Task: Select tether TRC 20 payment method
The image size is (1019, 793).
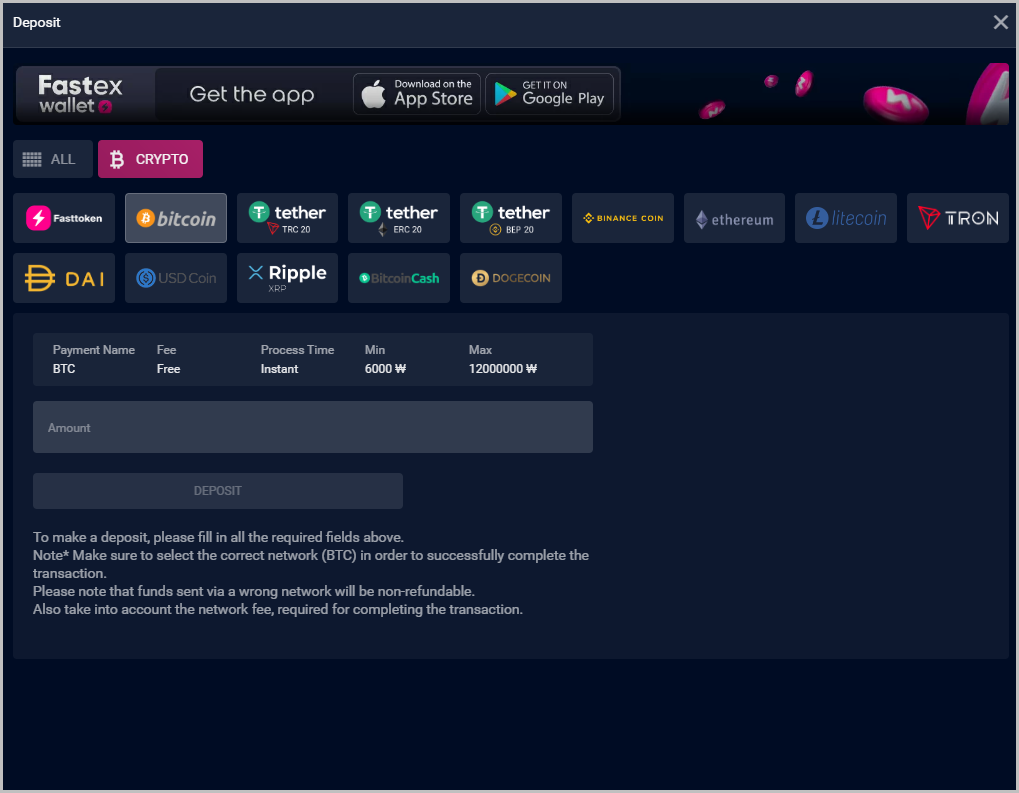Action: click(287, 218)
